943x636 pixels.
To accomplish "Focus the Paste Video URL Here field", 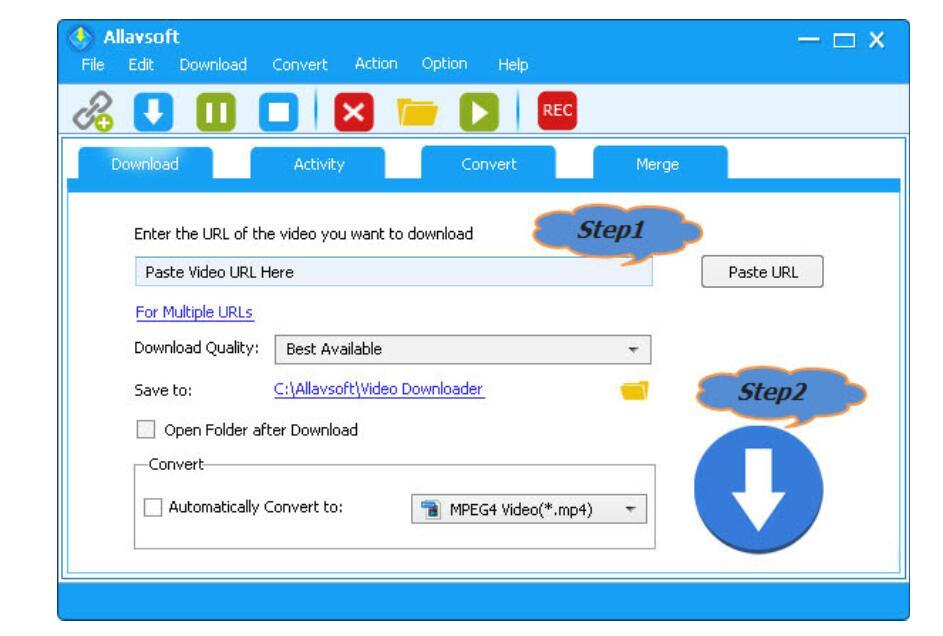I will click(393, 272).
